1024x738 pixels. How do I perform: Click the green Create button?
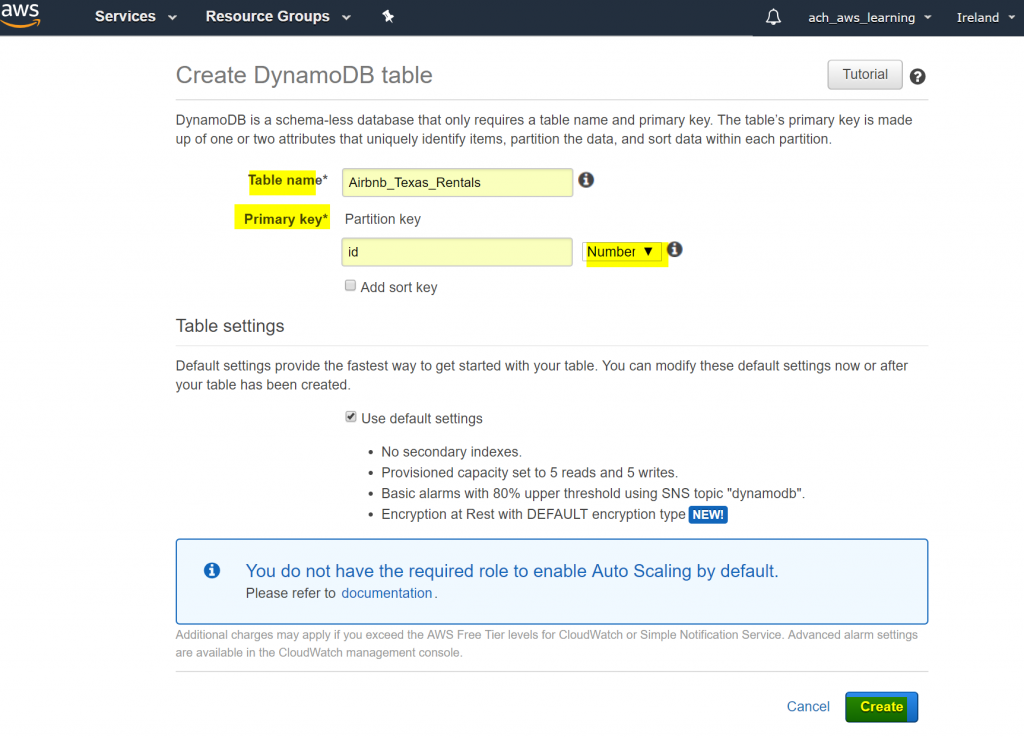pos(881,707)
